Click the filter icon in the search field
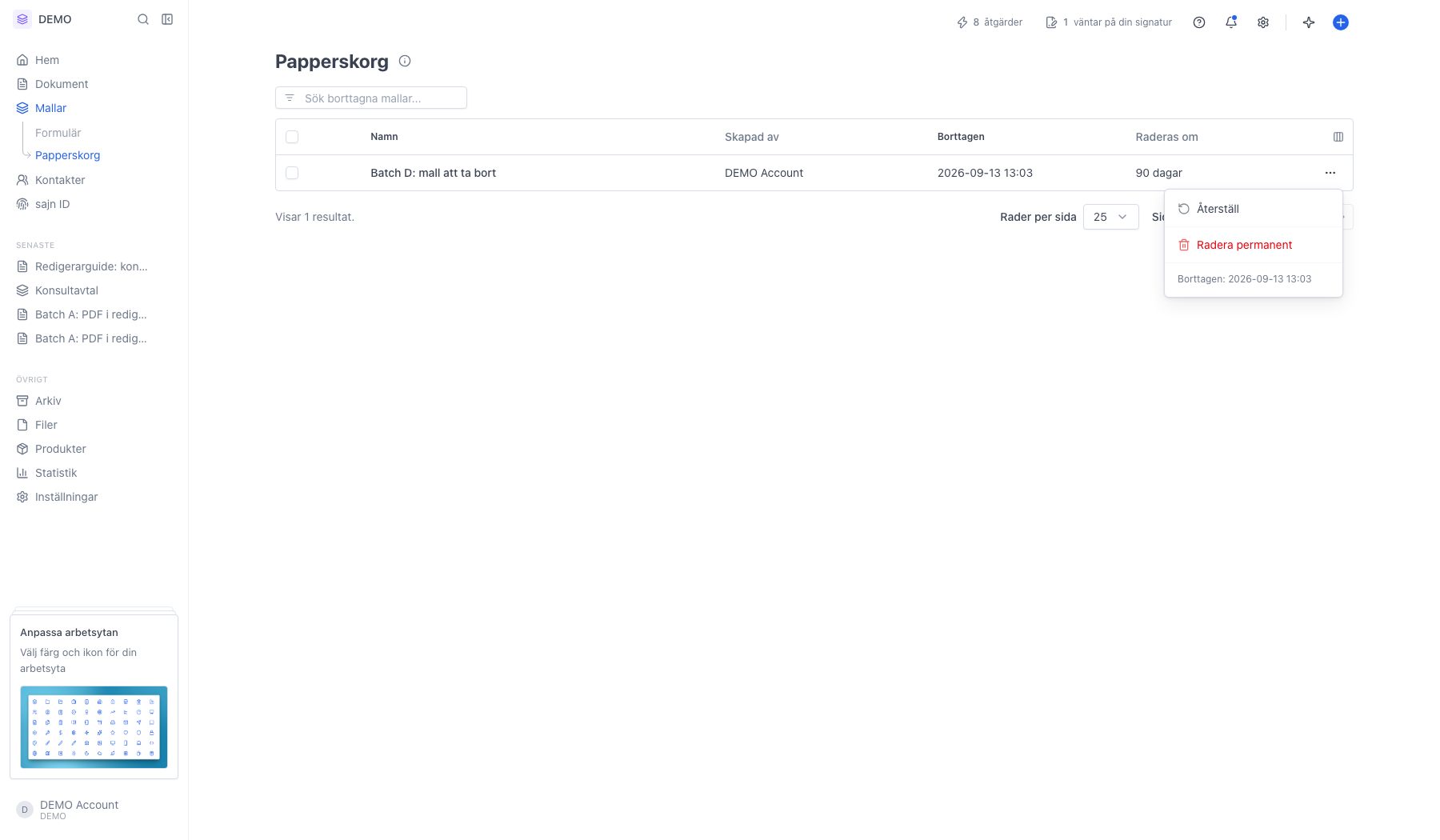The height and width of the screenshot is (840, 1440). tap(290, 98)
